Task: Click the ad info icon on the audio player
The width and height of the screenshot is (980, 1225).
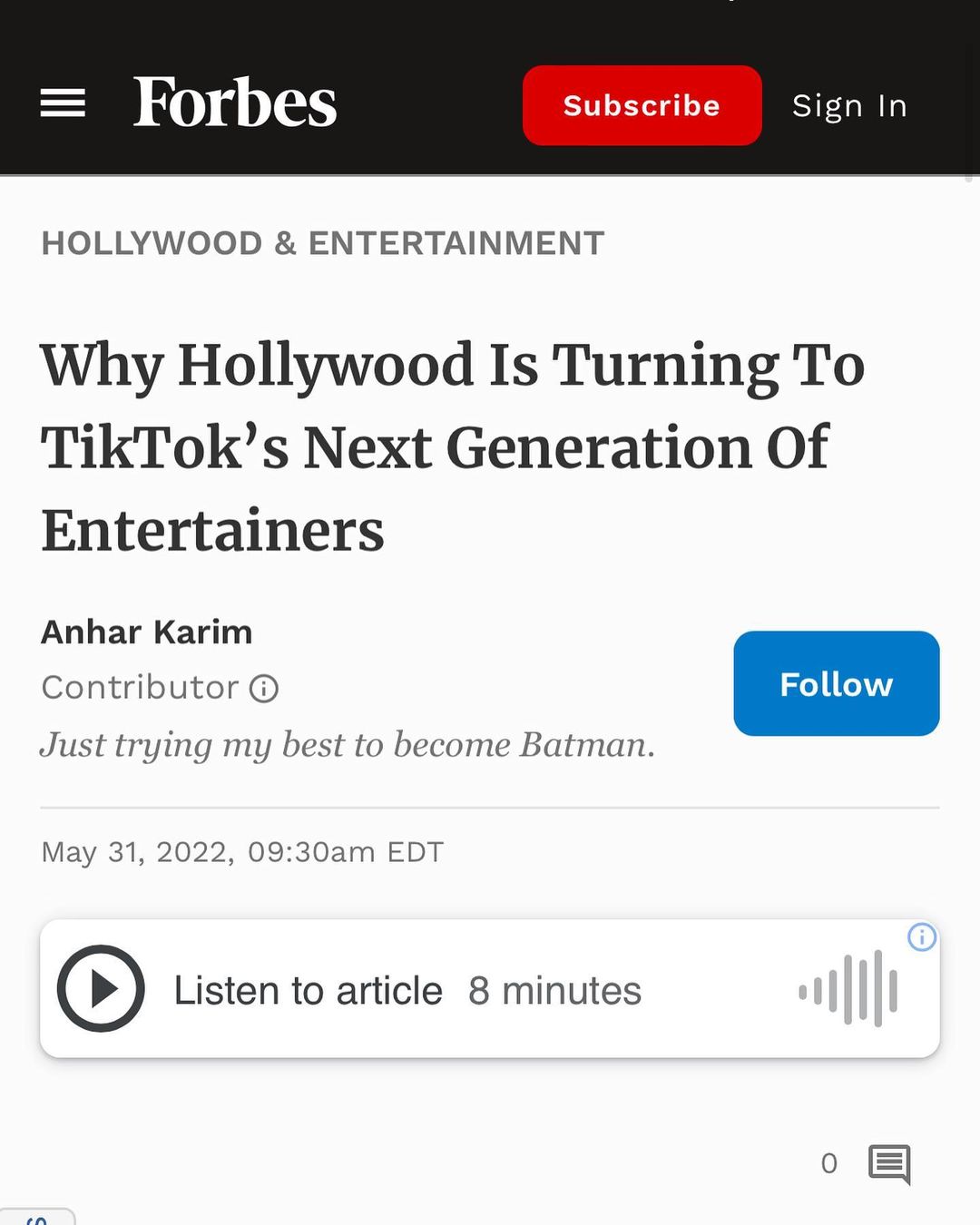Action: click(921, 936)
